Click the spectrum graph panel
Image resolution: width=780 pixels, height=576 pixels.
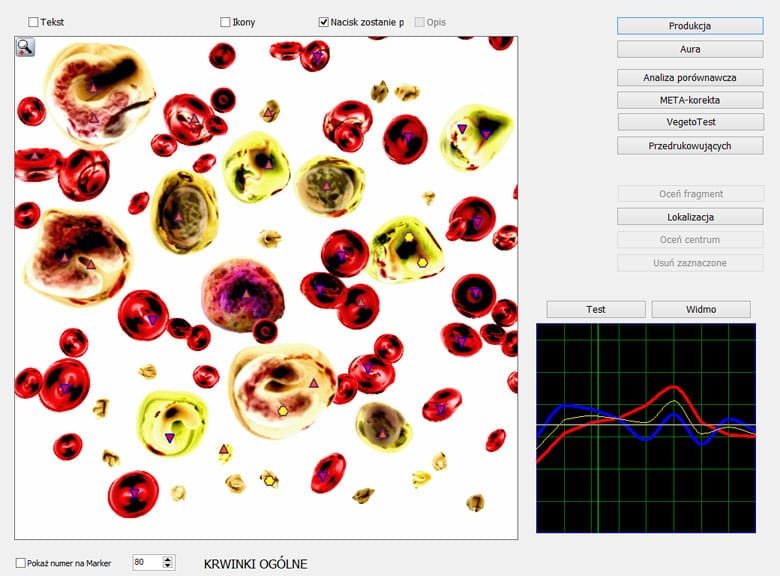646,428
